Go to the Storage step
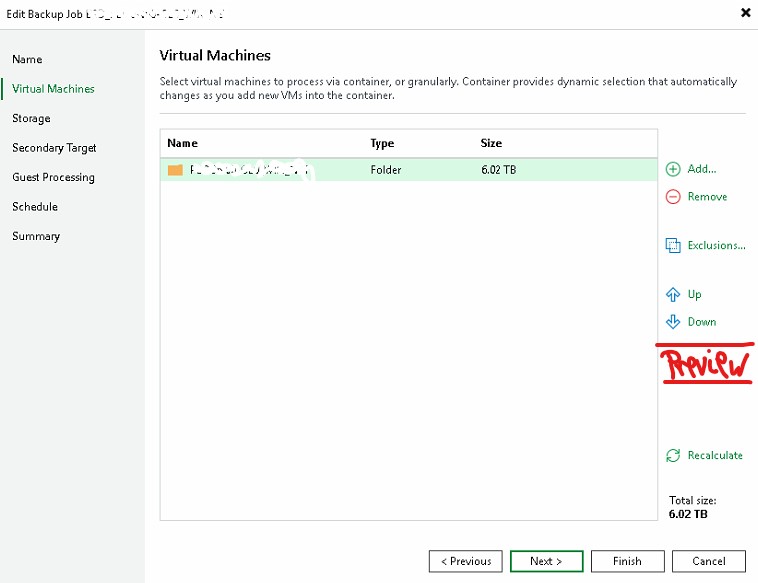Viewport: 758px width, 583px height. coord(31,118)
